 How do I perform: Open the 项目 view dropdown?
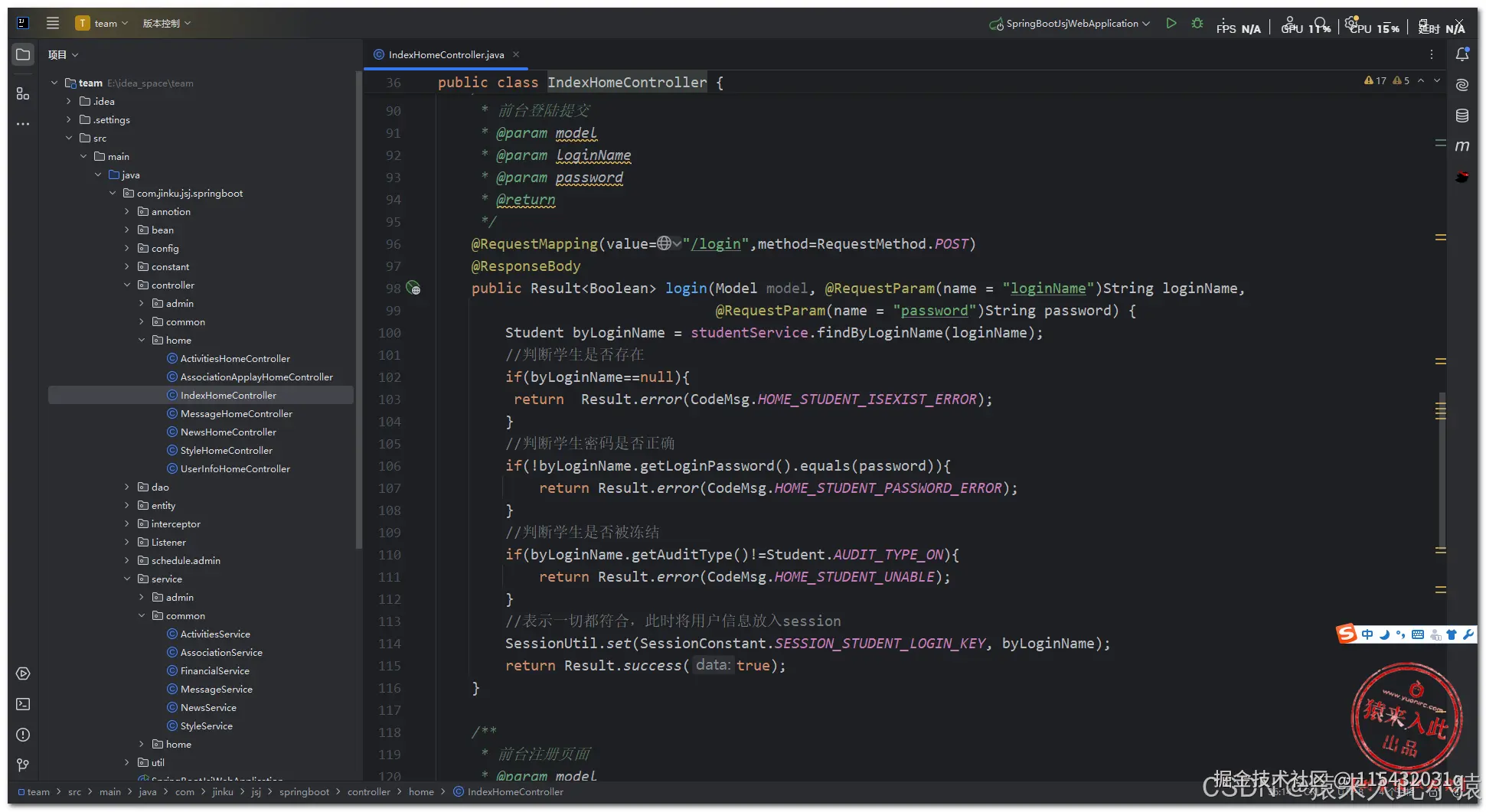63,54
